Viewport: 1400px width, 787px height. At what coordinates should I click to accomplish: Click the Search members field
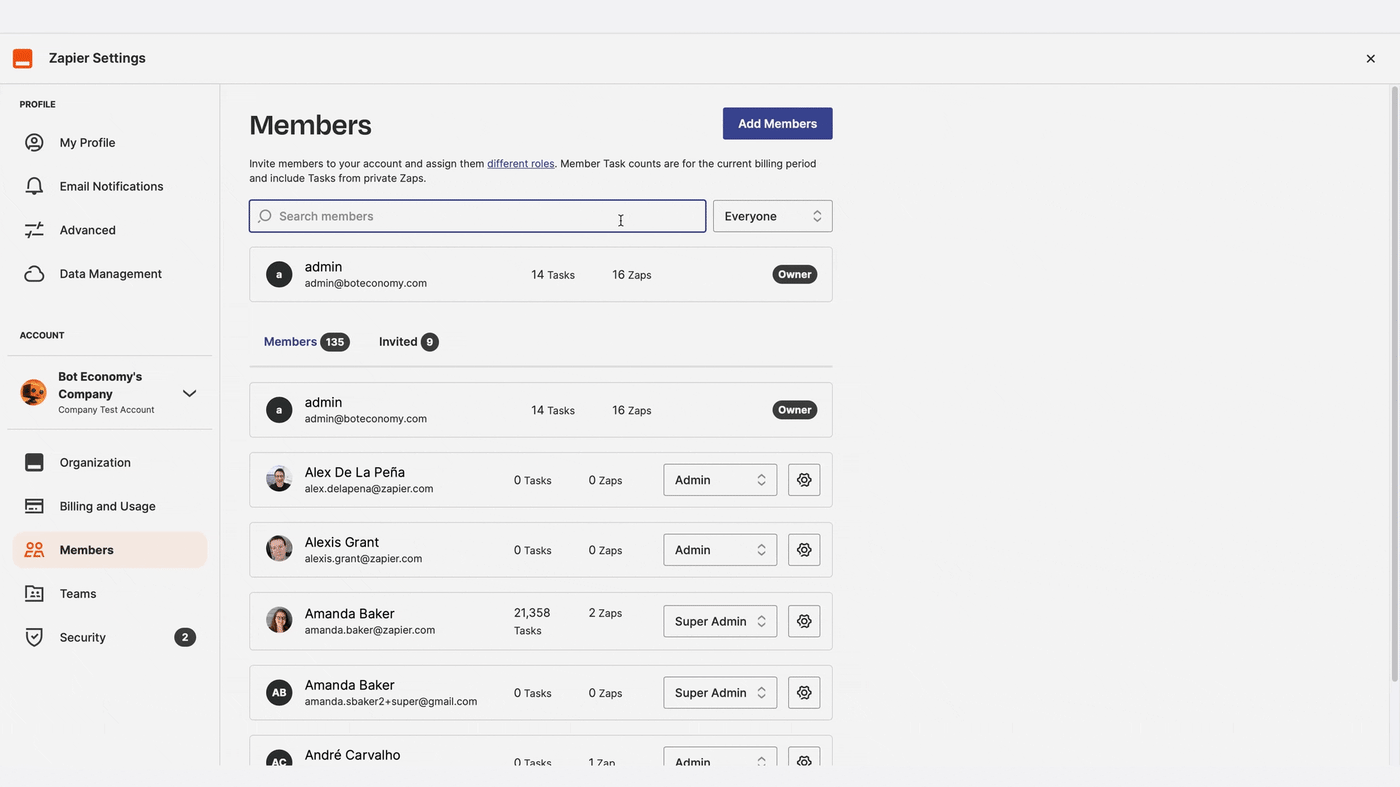(478, 216)
